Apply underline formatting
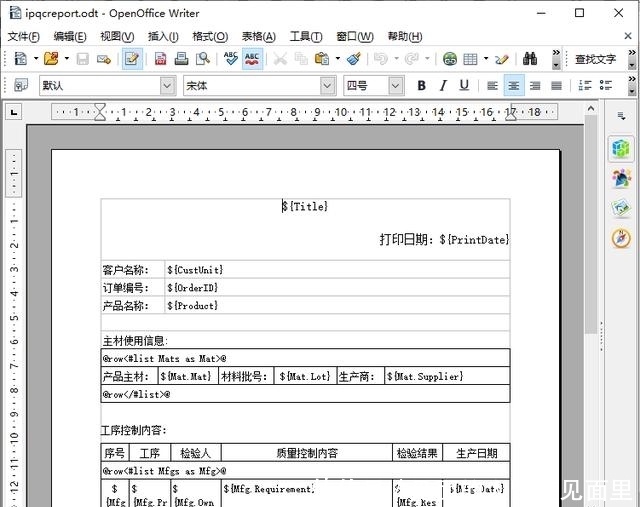The height and width of the screenshot is (507, 640). [464, 85]
